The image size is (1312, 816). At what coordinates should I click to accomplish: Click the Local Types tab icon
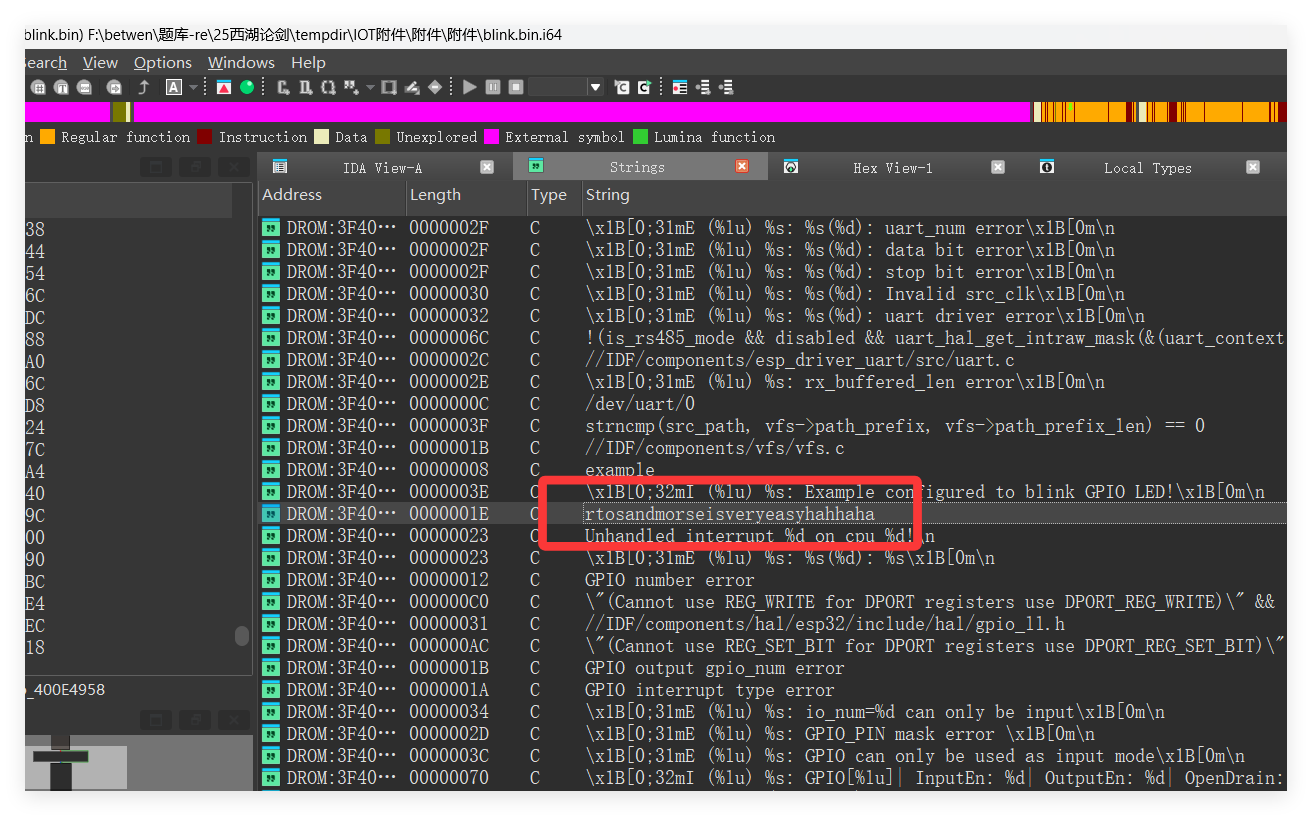1047,166
